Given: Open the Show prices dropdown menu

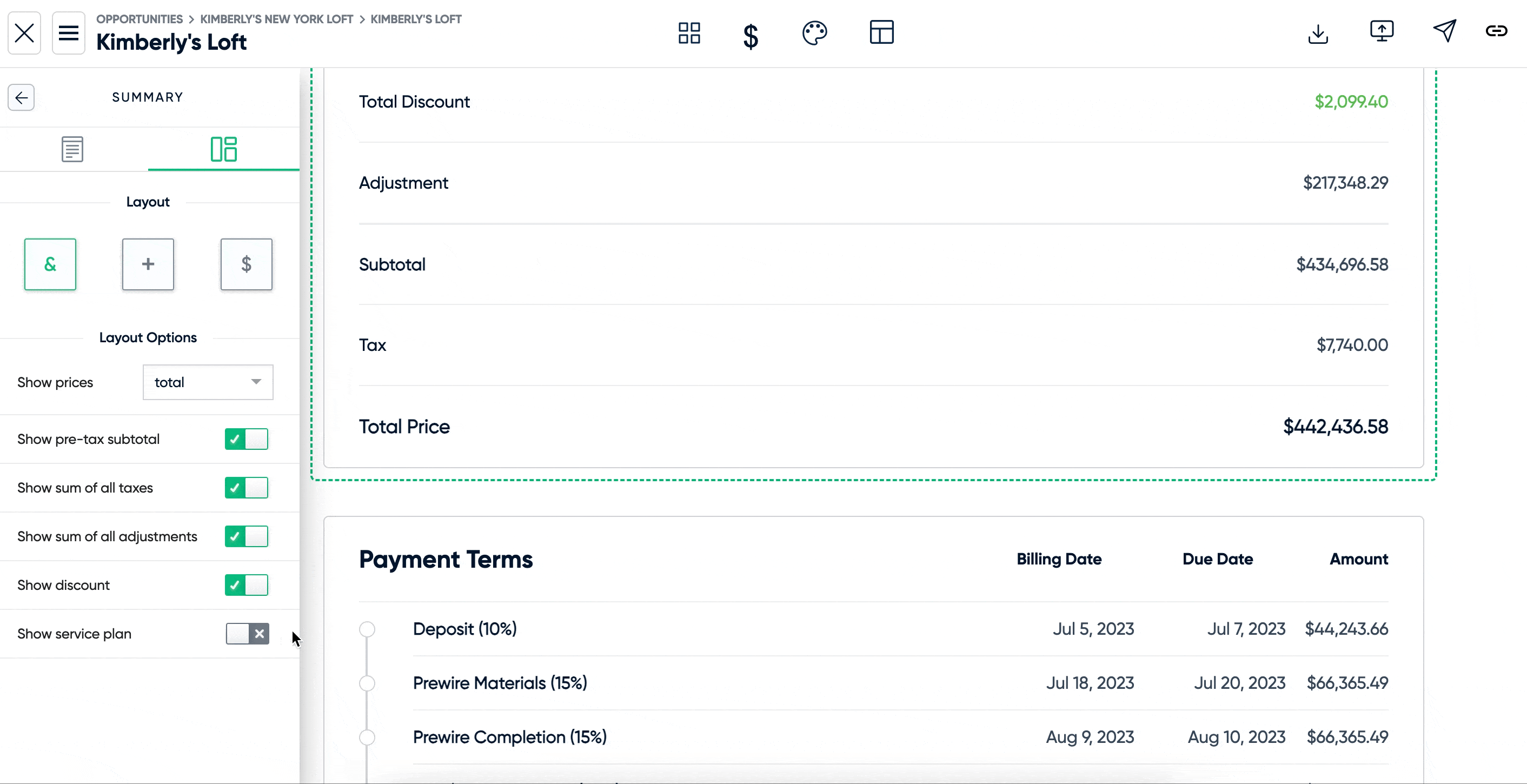Looking at the screenshot, I should (x=207, y=382).
